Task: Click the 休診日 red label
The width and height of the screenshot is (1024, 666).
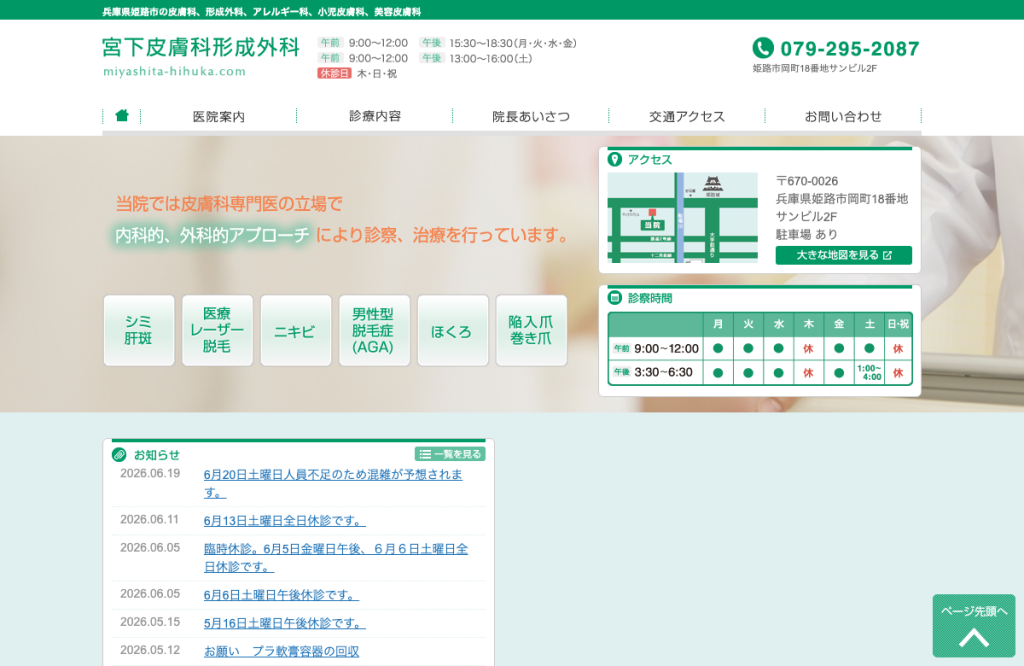Action: [x=334, y=73]
